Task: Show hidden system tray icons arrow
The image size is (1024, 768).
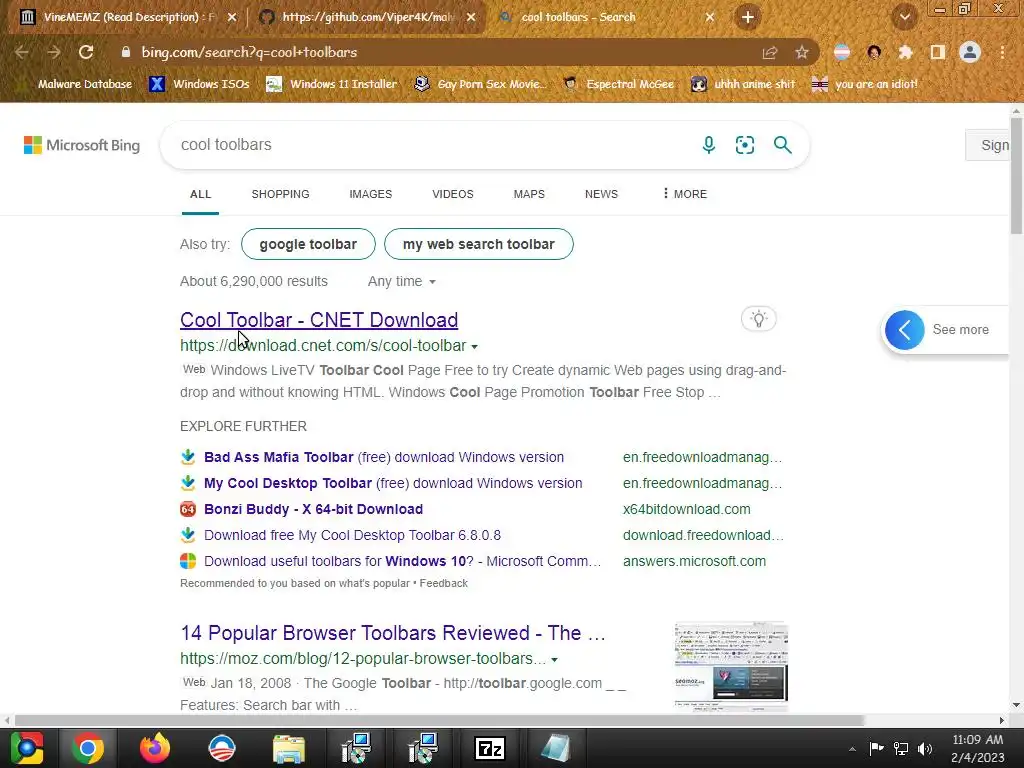Action: 852,749
